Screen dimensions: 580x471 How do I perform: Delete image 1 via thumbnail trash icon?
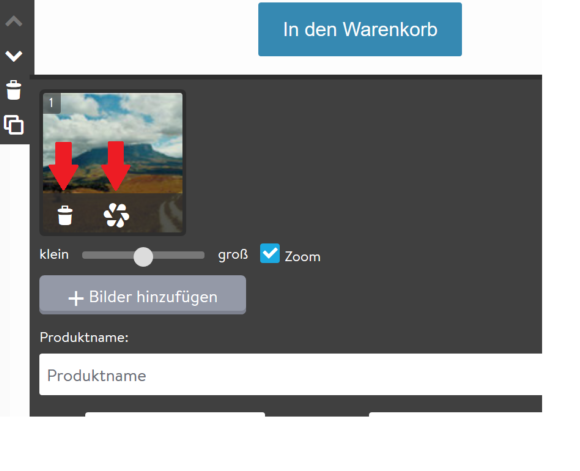(65, 215)
